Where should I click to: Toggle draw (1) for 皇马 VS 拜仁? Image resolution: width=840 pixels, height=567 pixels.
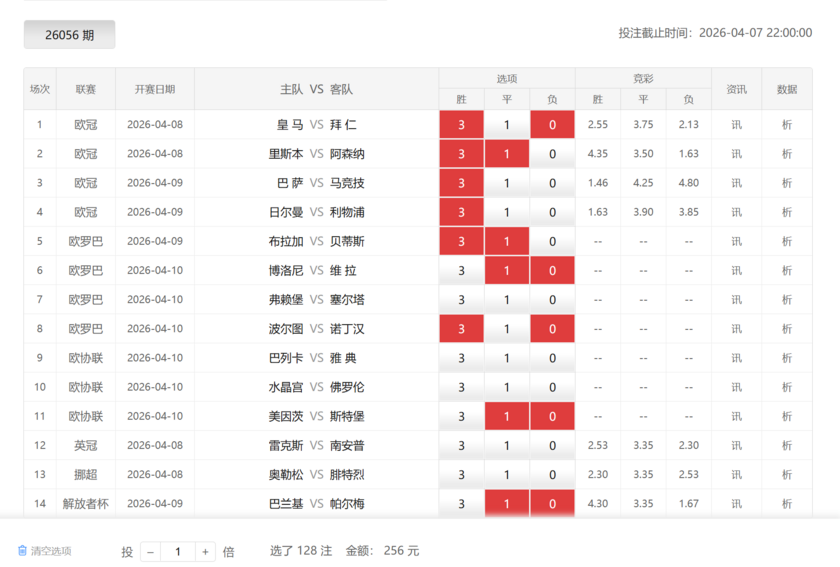pos(507,125)
